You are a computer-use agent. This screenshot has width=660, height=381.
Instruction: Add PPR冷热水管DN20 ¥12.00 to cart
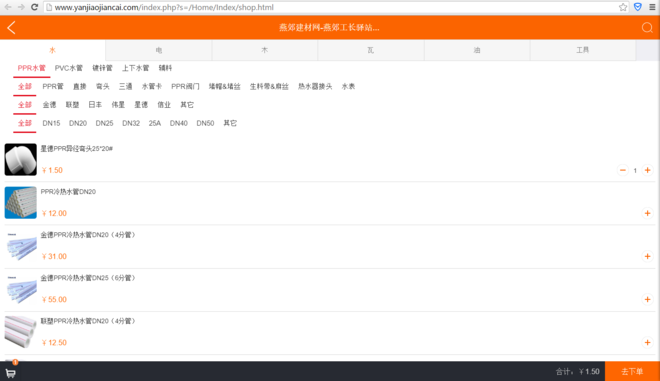pos(647,213)
